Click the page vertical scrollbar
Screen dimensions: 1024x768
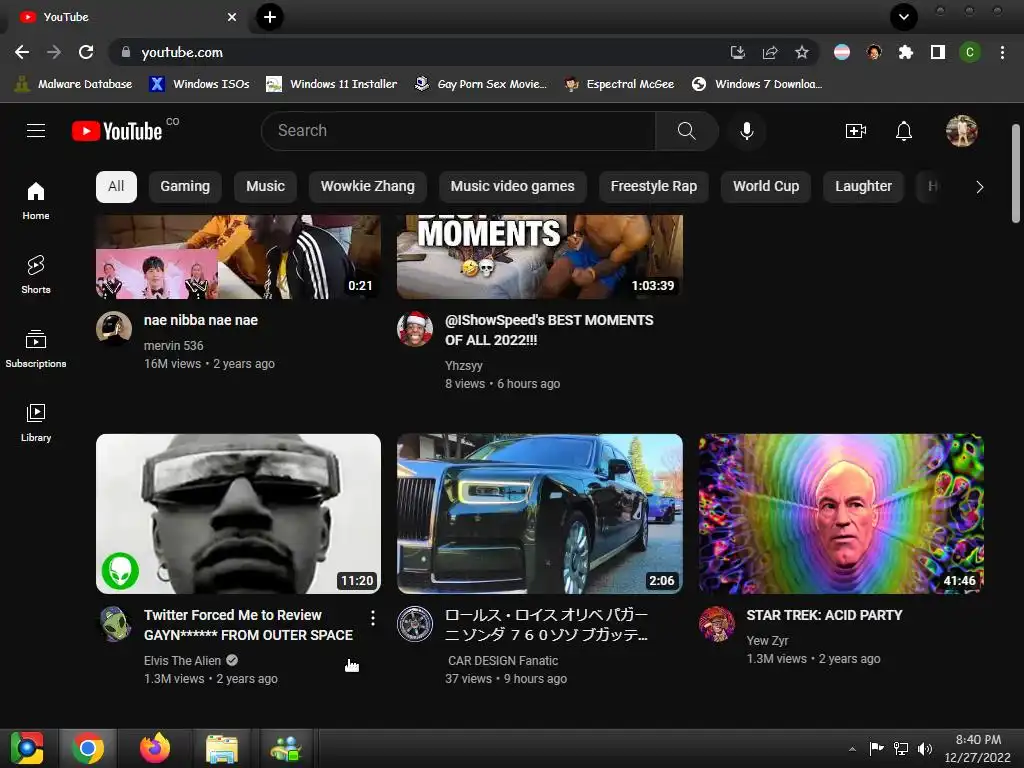1016,174
